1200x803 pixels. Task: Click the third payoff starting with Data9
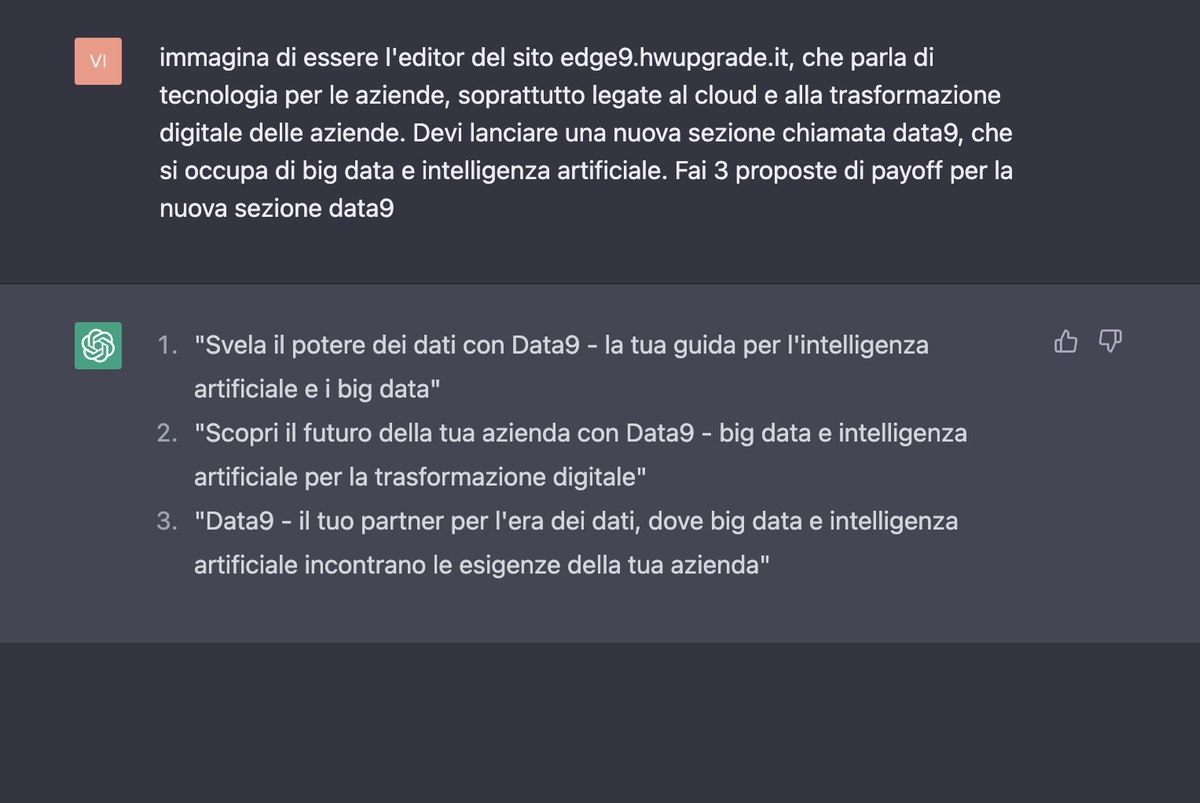click(576, 543)
